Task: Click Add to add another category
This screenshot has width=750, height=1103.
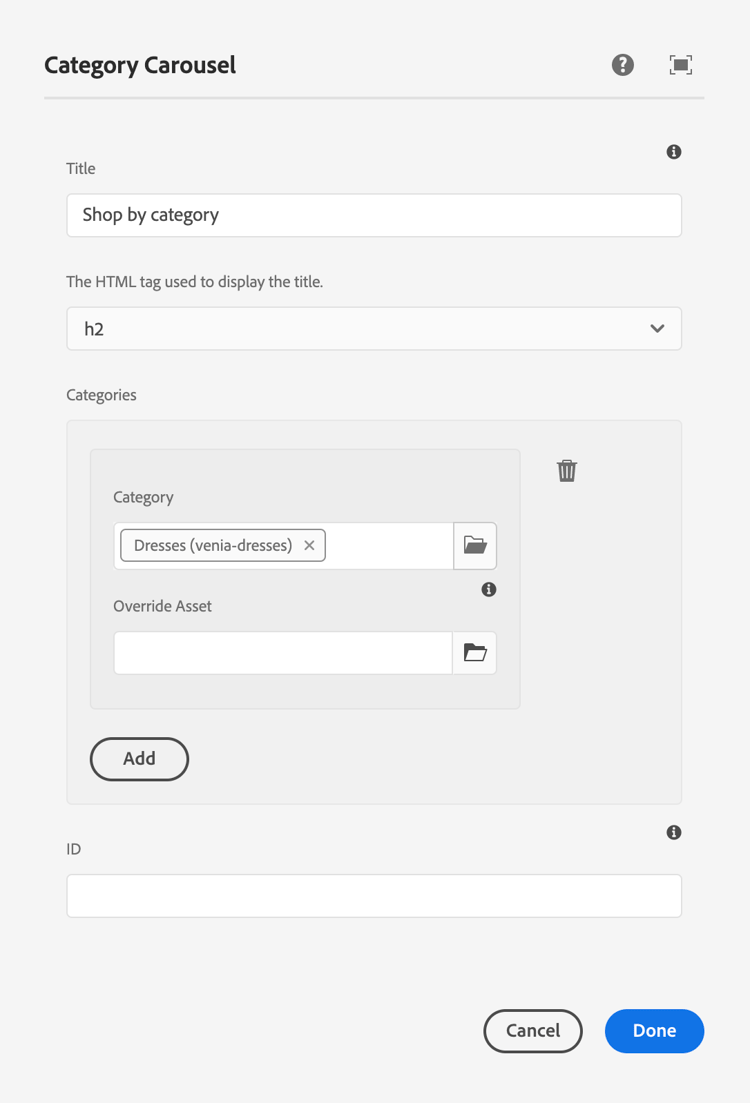Action: click(139, 759)
